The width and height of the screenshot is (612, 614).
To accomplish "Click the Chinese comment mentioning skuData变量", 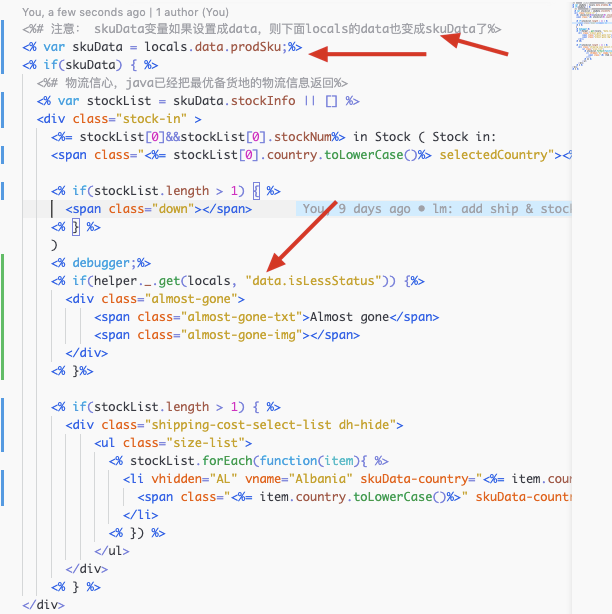I will coord(262,29).
